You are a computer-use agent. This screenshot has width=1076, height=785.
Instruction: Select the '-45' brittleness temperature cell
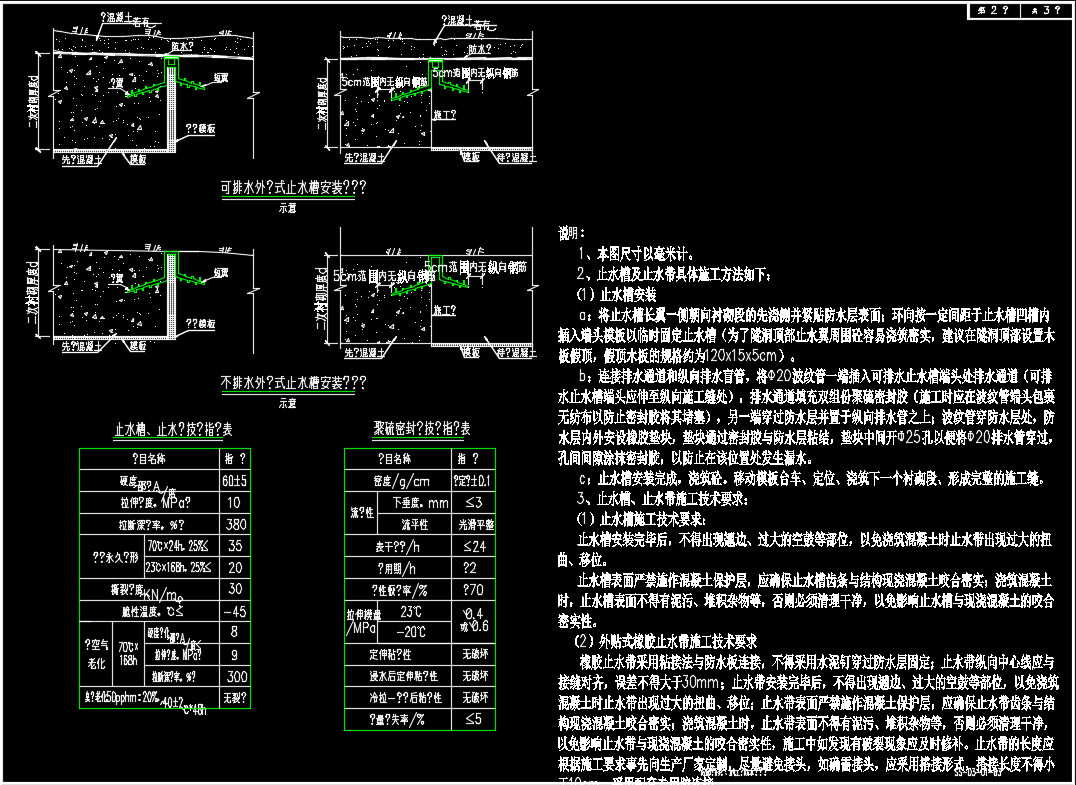click(235, 611)
